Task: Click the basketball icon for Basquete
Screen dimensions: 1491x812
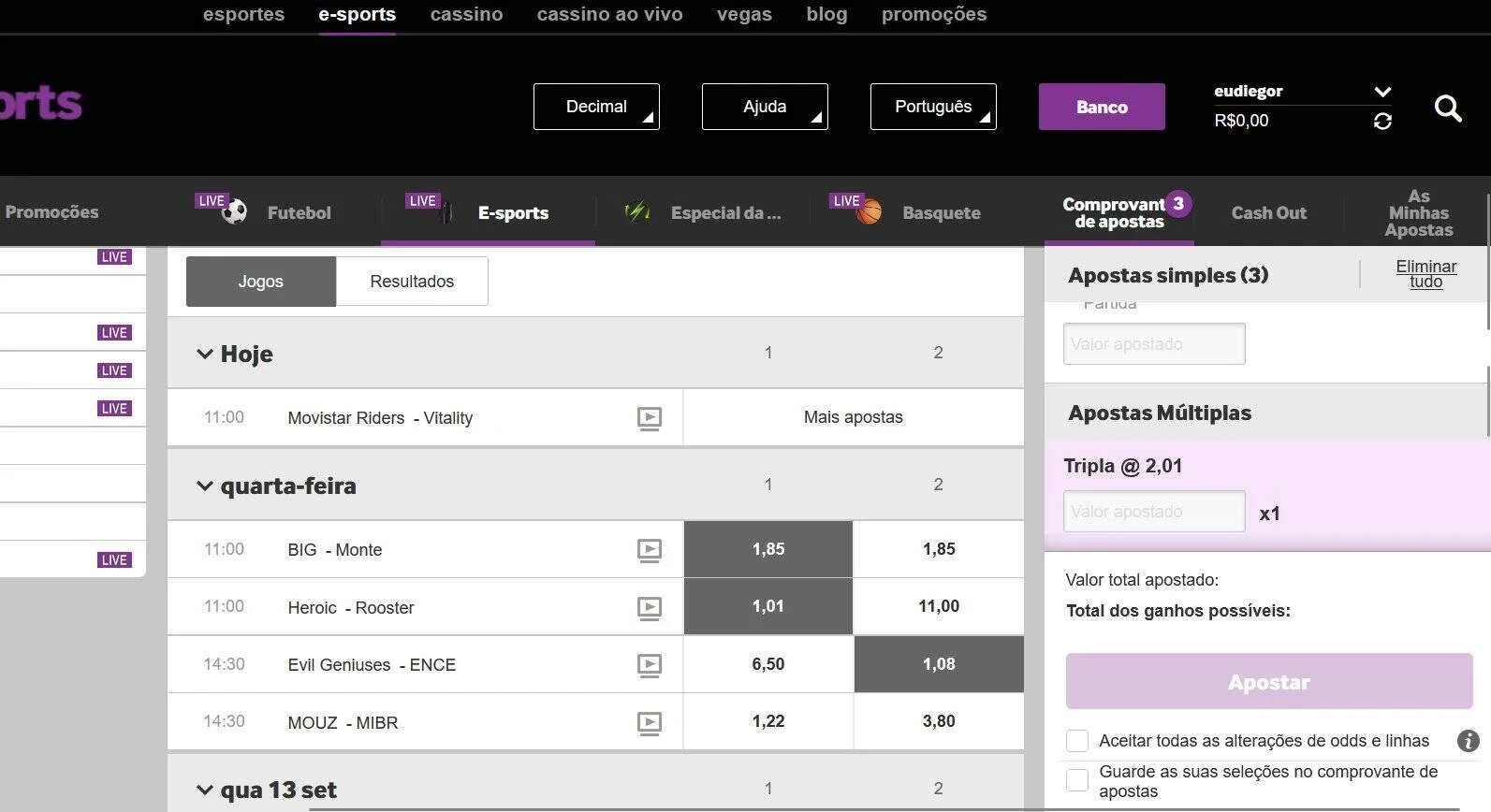Action: pos(870,211)
